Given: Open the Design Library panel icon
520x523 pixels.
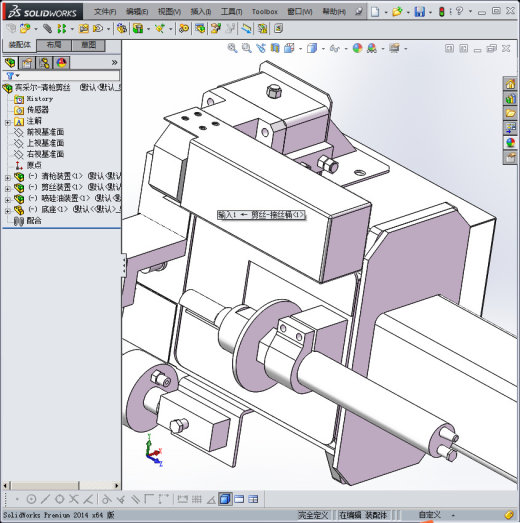Looking at the screenshot, I should 510,99.
